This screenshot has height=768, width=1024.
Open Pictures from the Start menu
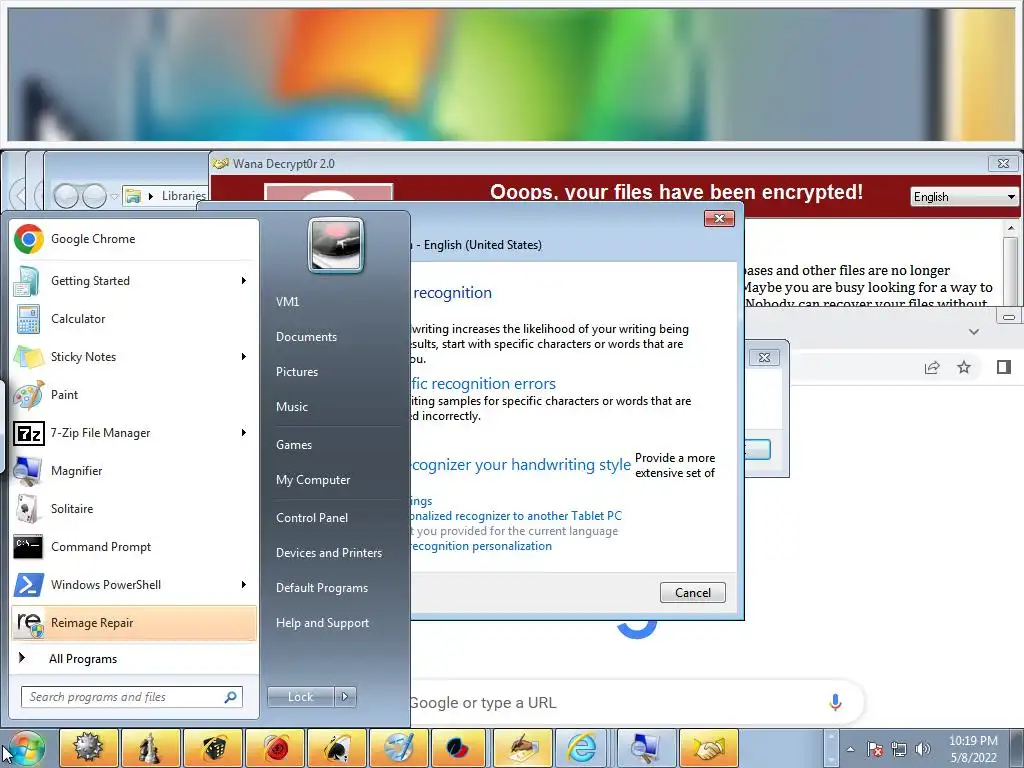coord(297,372)
